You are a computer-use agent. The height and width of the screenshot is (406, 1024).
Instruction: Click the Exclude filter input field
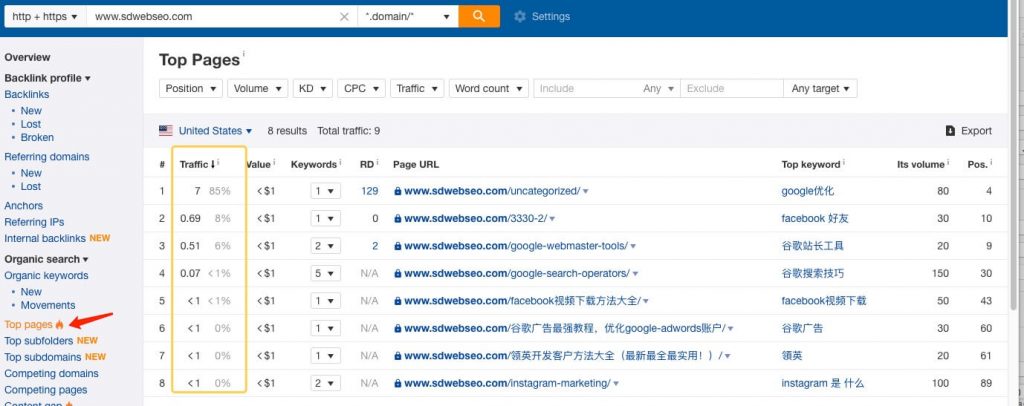[732, 88]
